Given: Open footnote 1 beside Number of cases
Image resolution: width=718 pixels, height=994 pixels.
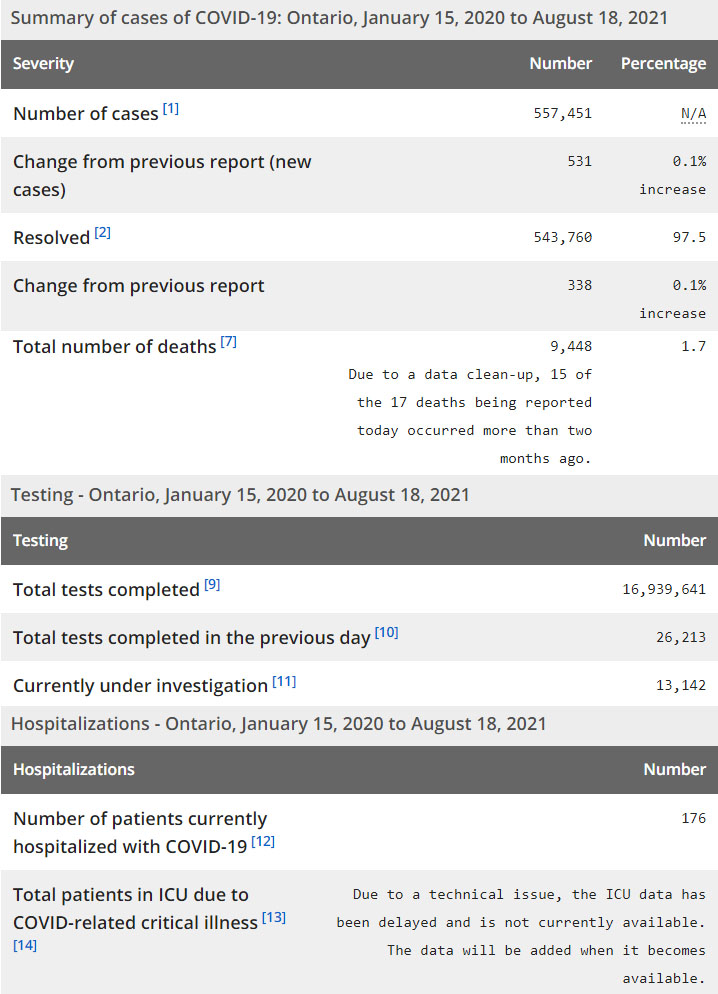Looking at the screenshot, I should pyautogui.click(x=171, y=109).
